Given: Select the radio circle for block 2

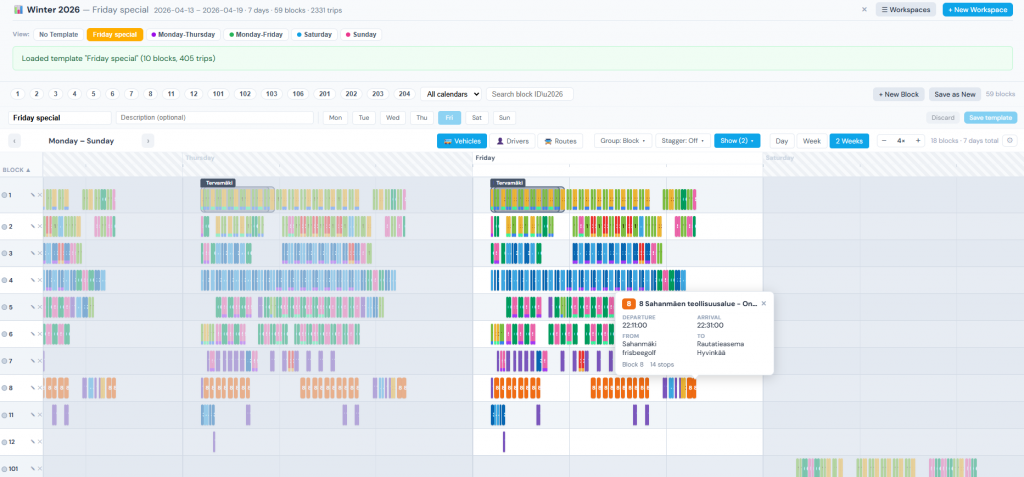Looking at the screenshot, I should [x=4, y=226].
